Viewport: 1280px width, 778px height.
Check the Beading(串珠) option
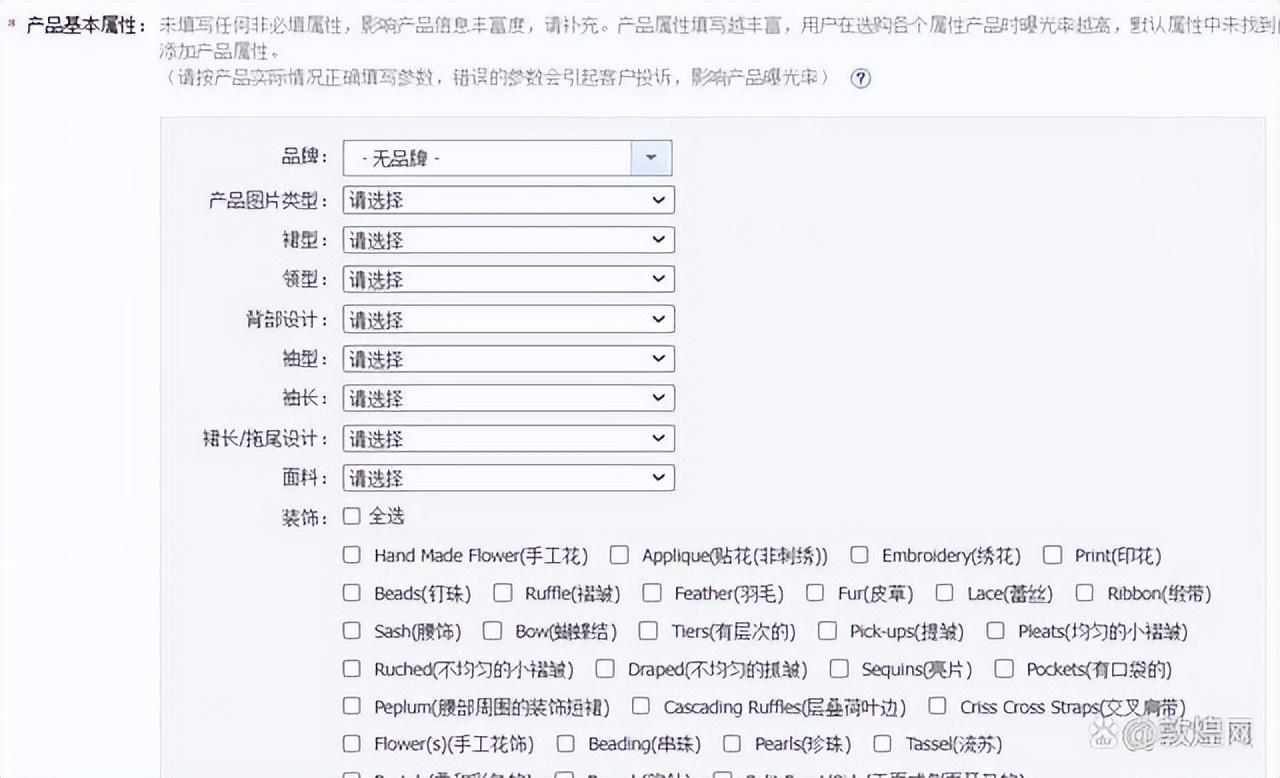click(566, 743)
